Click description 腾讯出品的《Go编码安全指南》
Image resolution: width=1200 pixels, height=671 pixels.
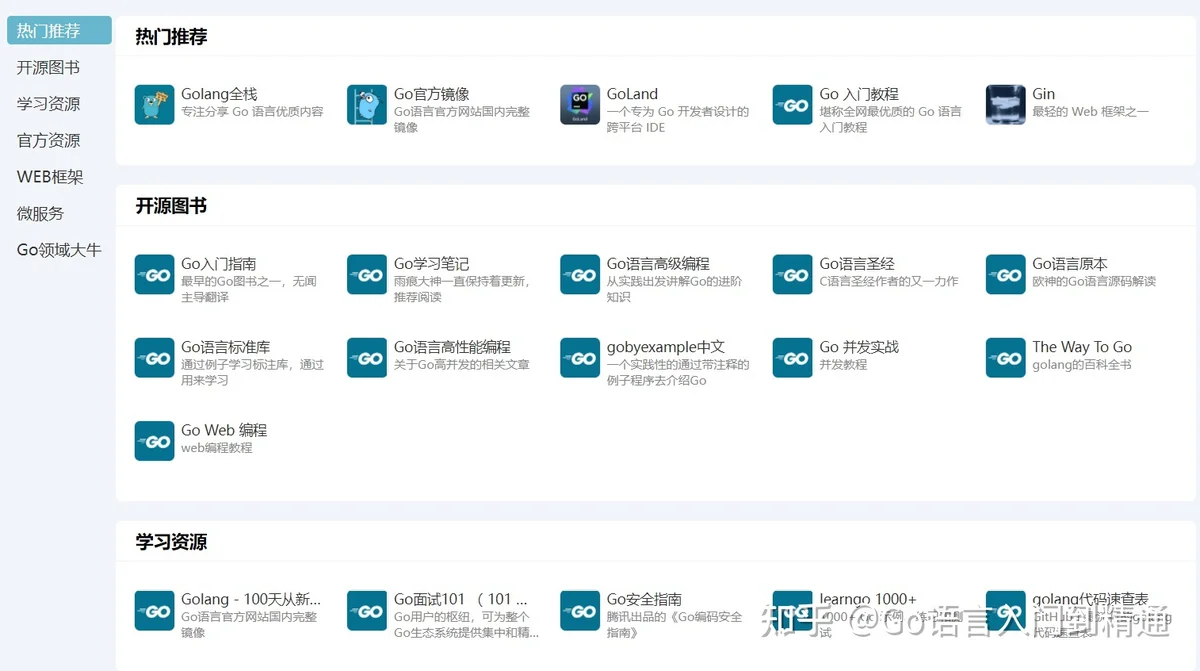(675, 625)
